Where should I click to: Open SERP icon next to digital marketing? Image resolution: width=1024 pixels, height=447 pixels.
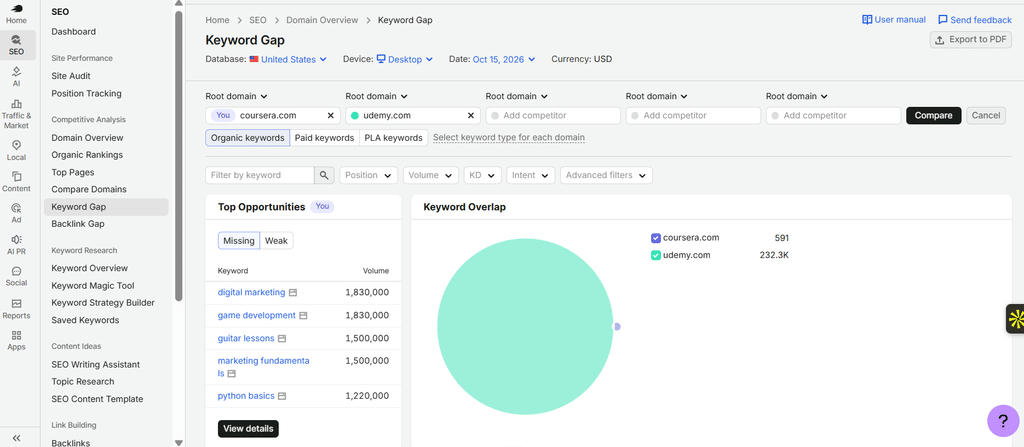[293, 293]
